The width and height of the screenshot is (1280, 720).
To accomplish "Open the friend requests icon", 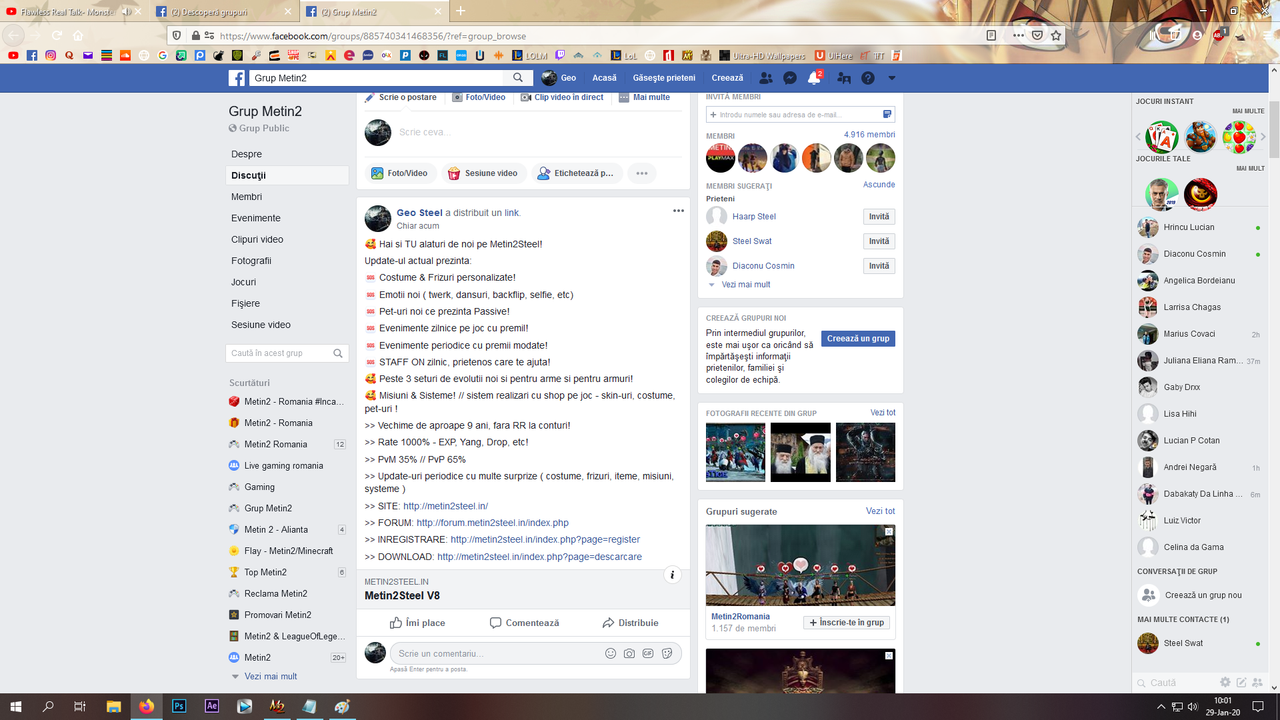I will 766,78.
